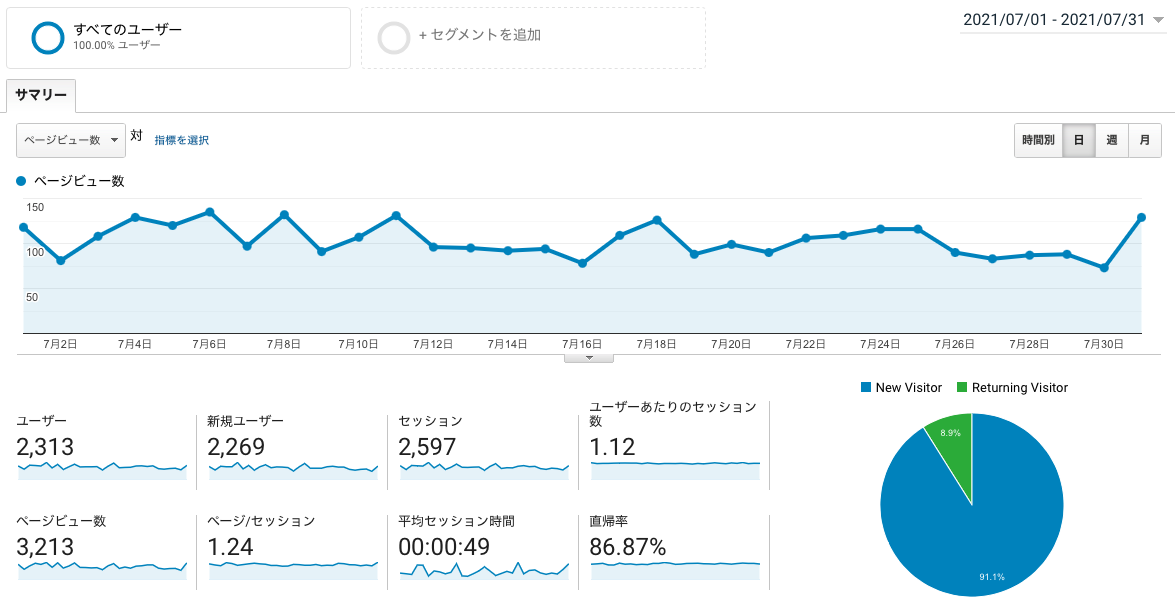Image resolution: width=1175 pixels, height=606 pixels.
Task: Select the ページ/セッション 1.24 metric
Action: 293,548
